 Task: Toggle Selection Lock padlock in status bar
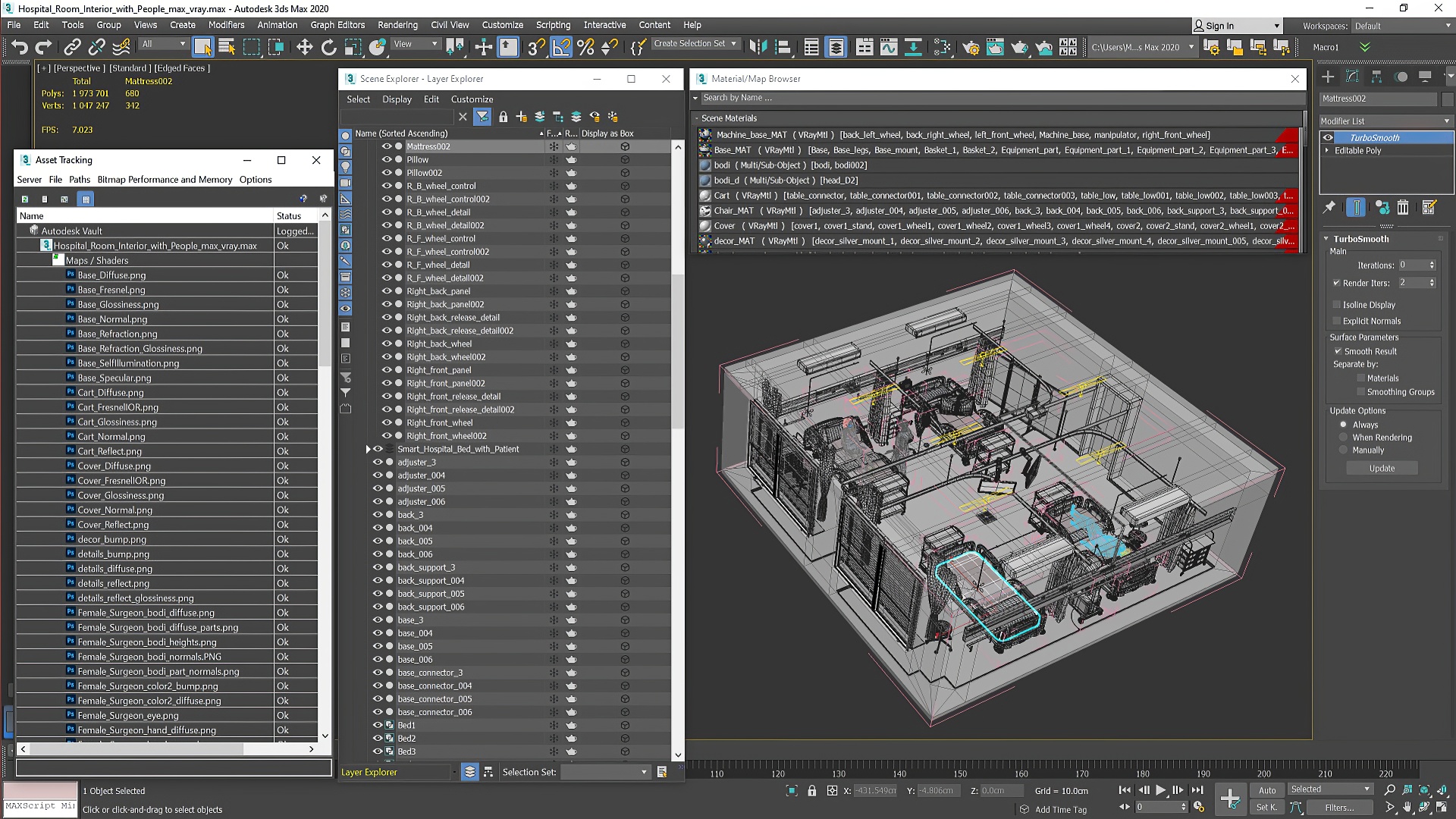812,791
